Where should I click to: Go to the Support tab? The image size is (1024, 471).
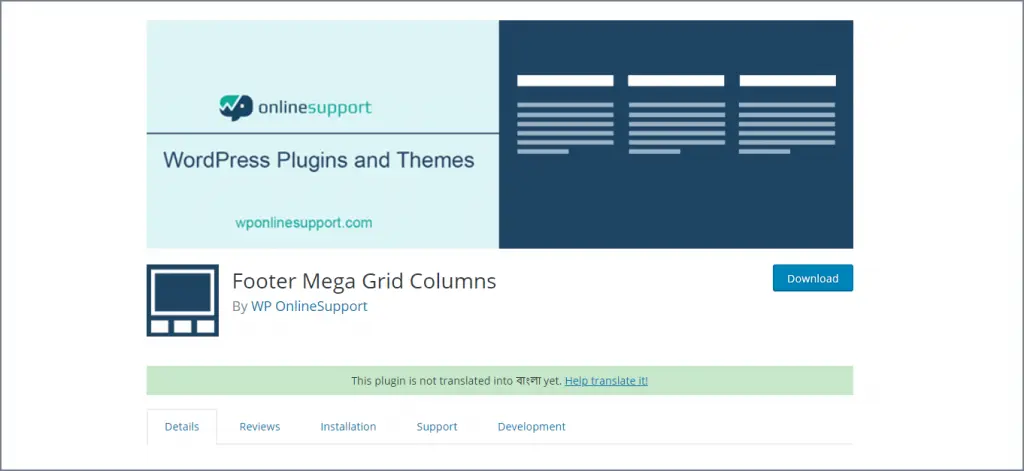pos(437,427)
